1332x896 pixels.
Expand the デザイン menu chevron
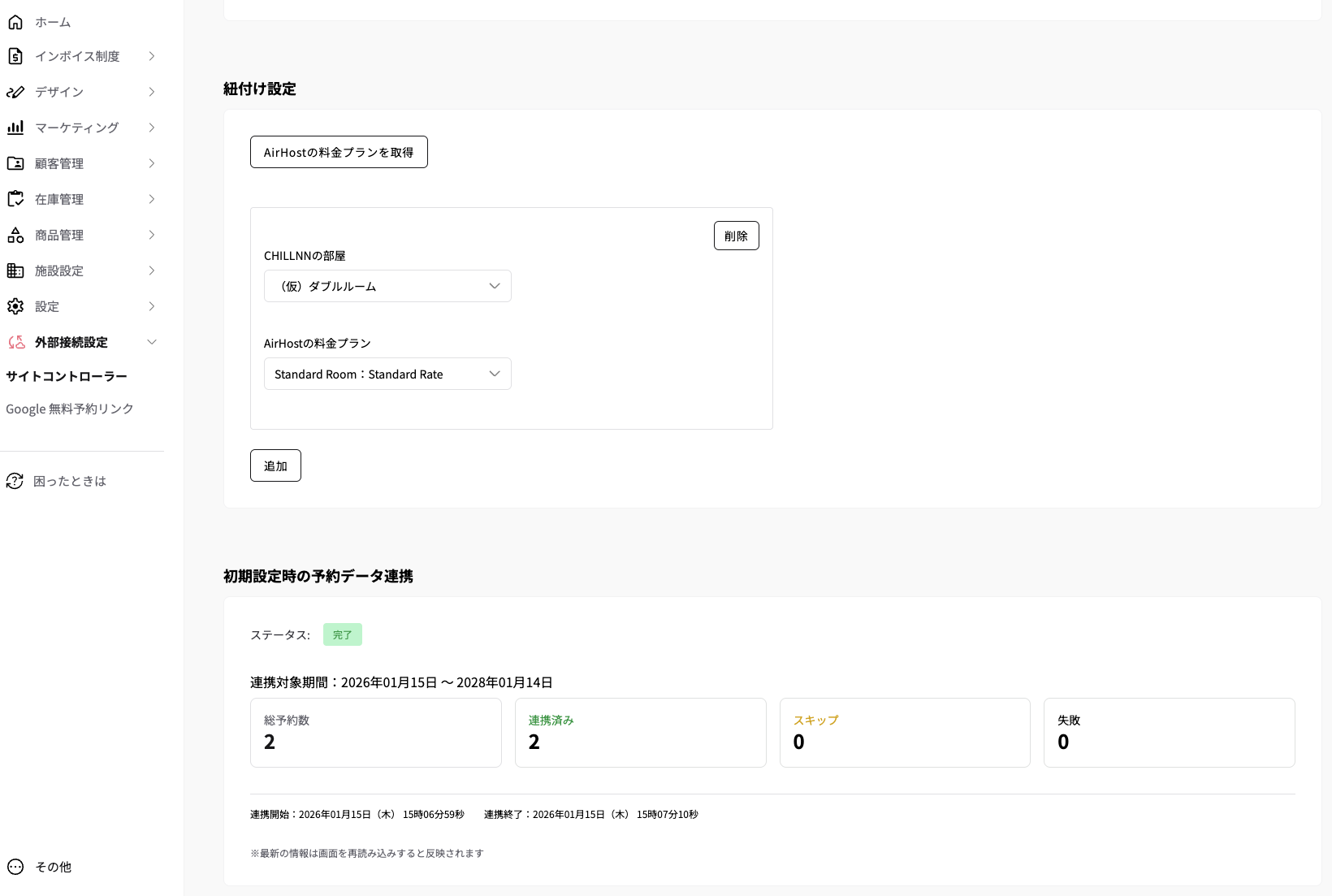[152, 92]
